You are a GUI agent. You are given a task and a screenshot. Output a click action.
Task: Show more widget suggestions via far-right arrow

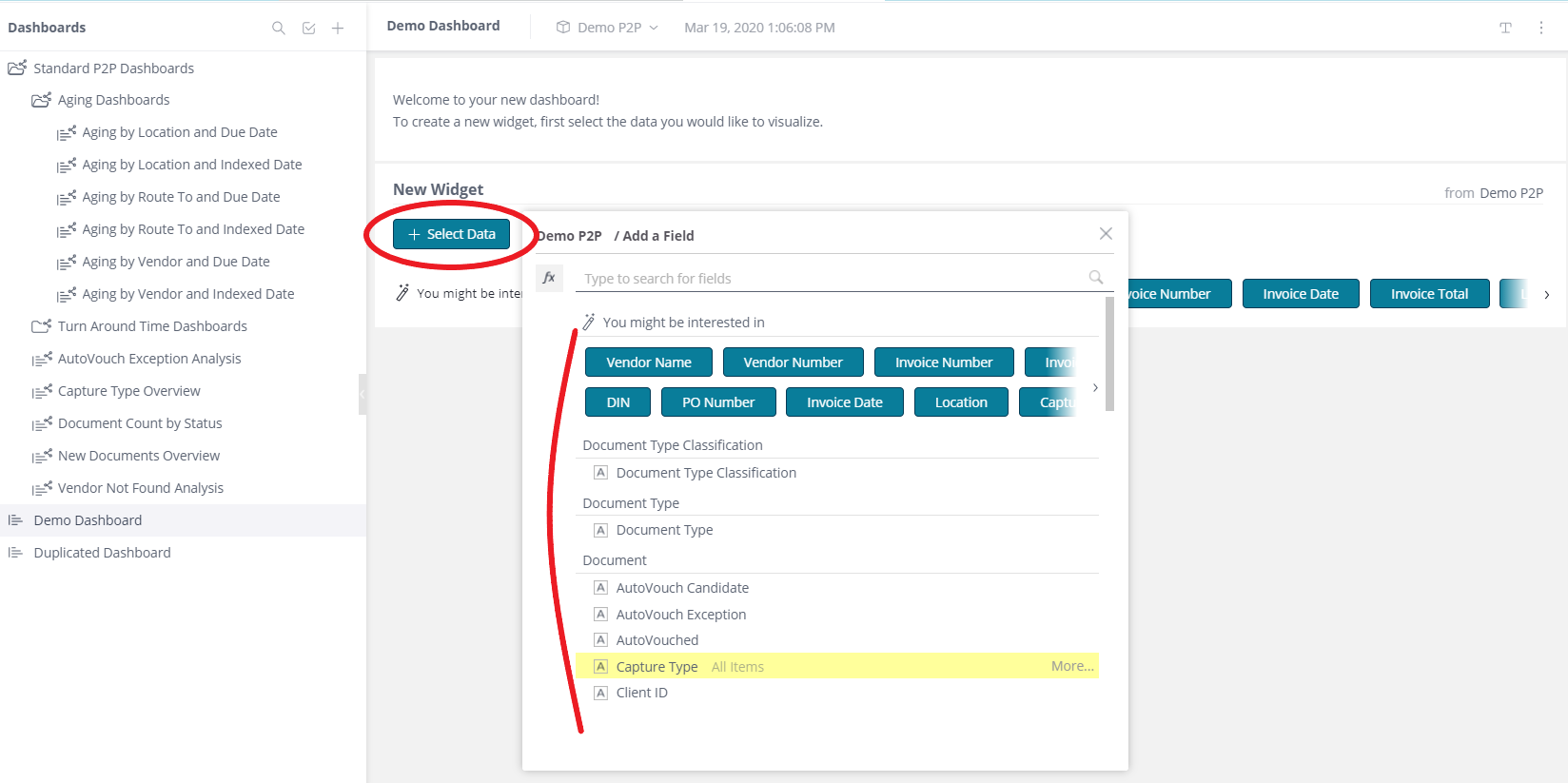1547,295
